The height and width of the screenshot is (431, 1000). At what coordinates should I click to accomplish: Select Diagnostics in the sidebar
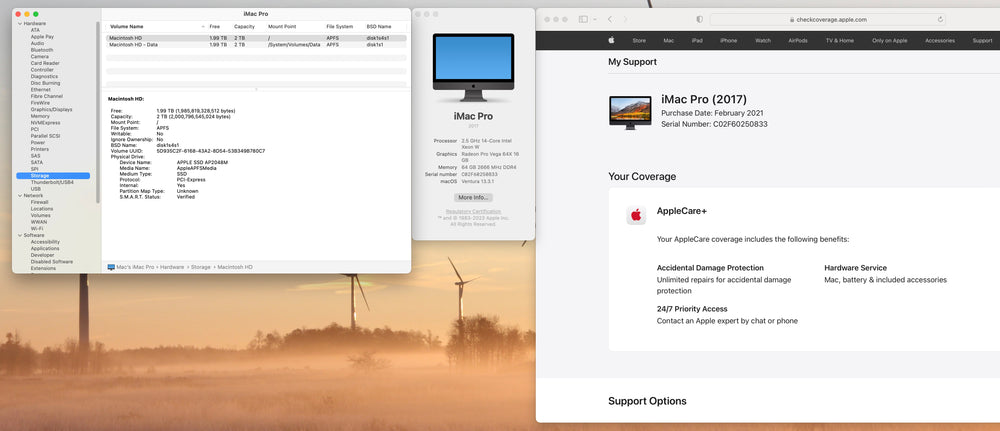pyautogui.click(x=44, y=77)
